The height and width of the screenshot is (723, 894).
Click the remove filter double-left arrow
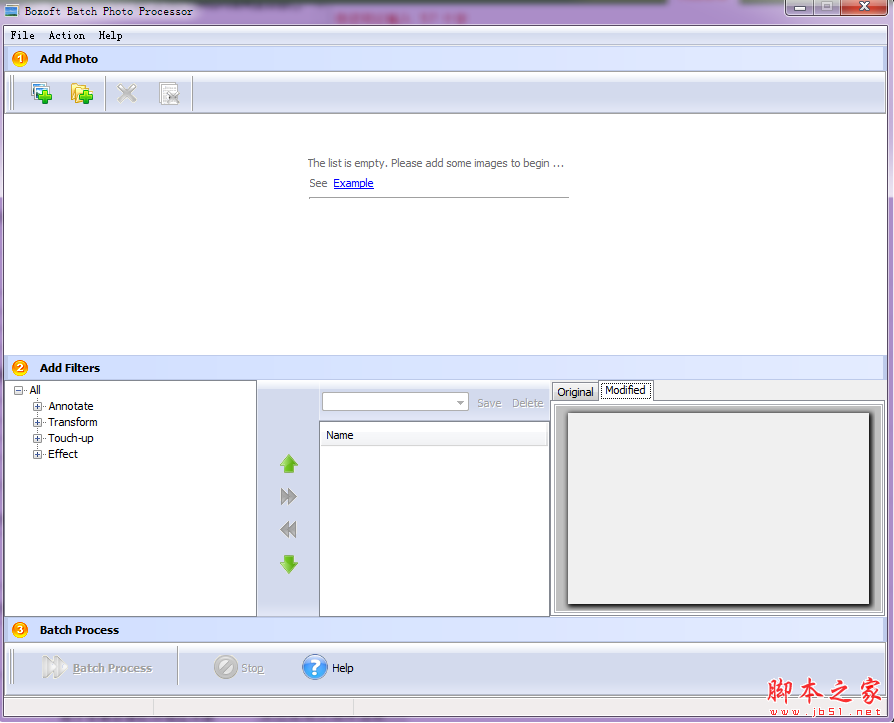288,530
